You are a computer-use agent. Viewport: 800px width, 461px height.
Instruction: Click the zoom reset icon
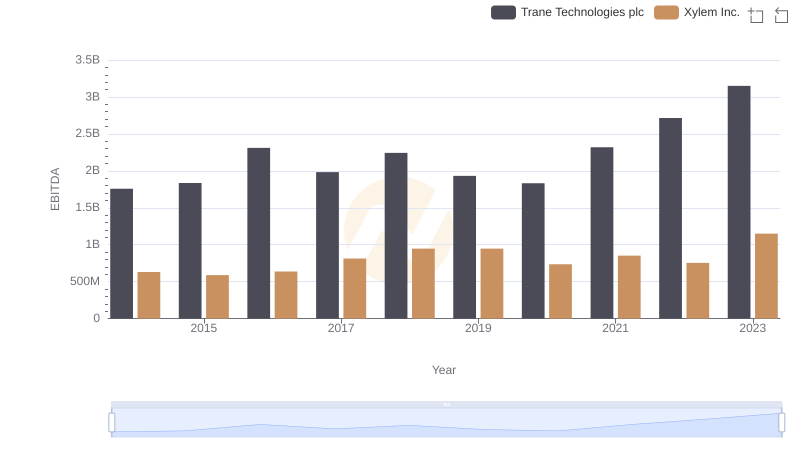pyautogui.click(x=781, y=15)
